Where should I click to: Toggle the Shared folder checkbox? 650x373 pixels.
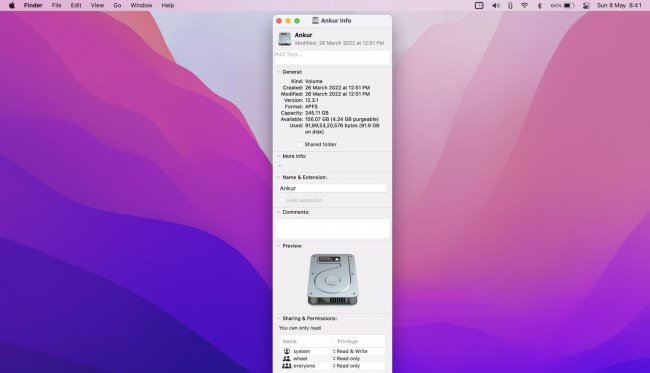point(300,144)
